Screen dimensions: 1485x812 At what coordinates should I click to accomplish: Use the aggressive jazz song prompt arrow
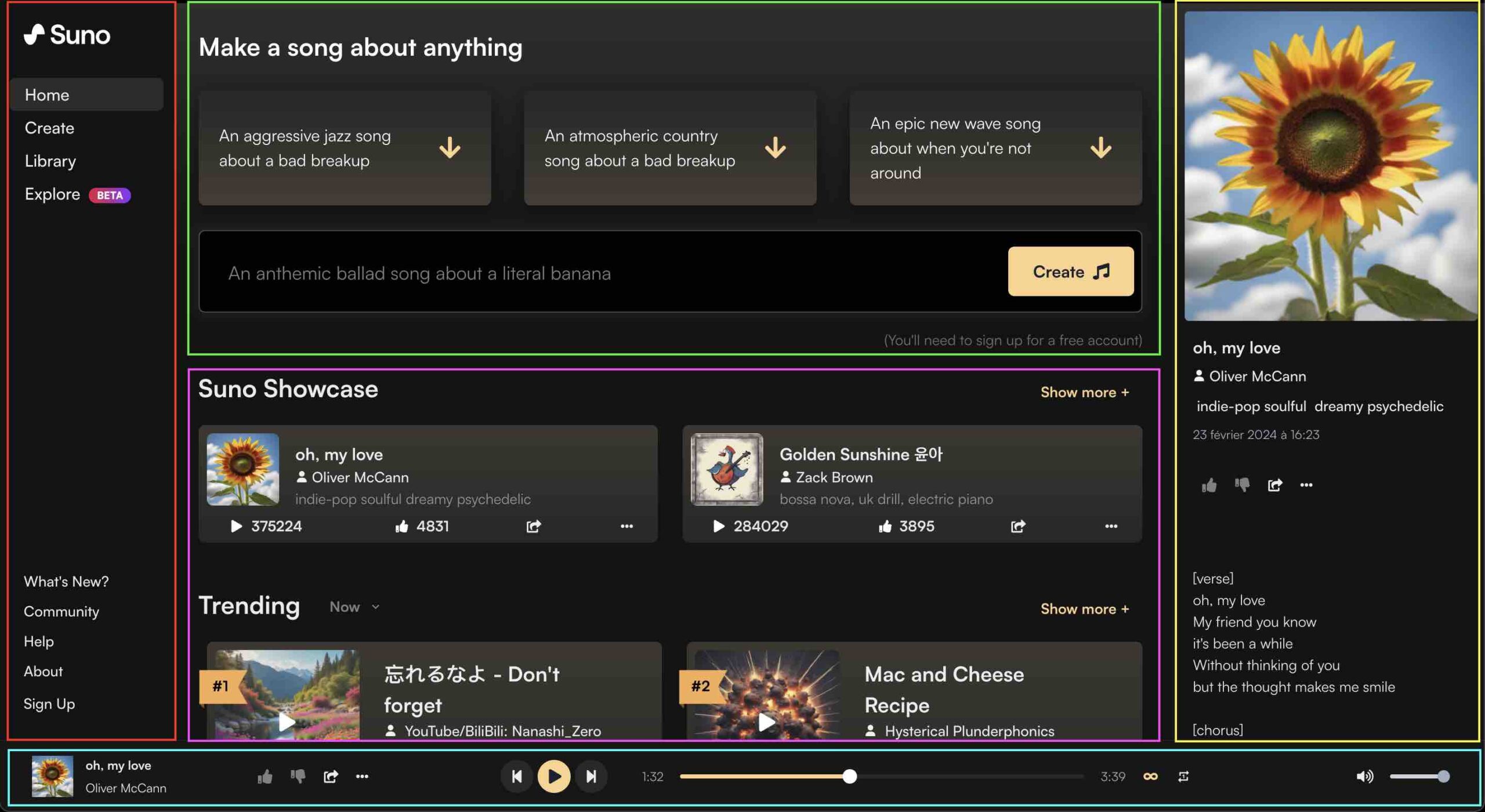point(450,148)
